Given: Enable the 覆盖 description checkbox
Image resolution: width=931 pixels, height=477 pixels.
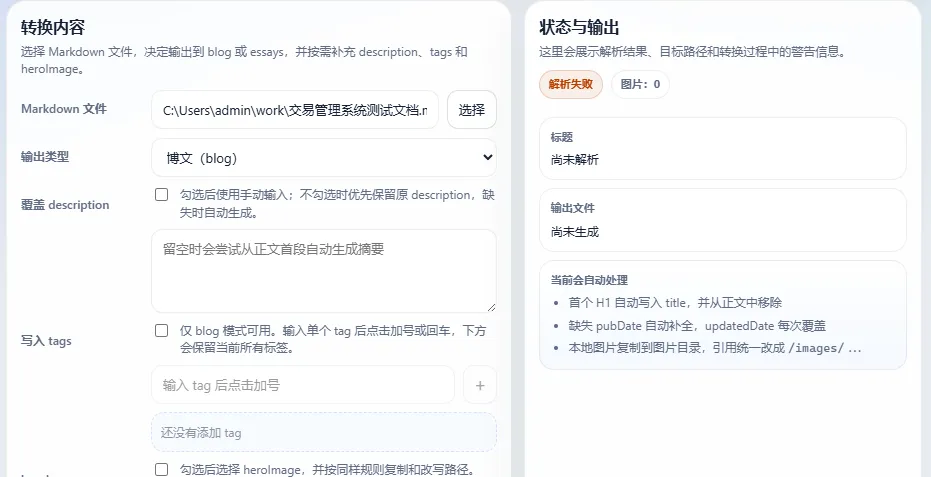Looking at the screenshot, I should (161, 195).
